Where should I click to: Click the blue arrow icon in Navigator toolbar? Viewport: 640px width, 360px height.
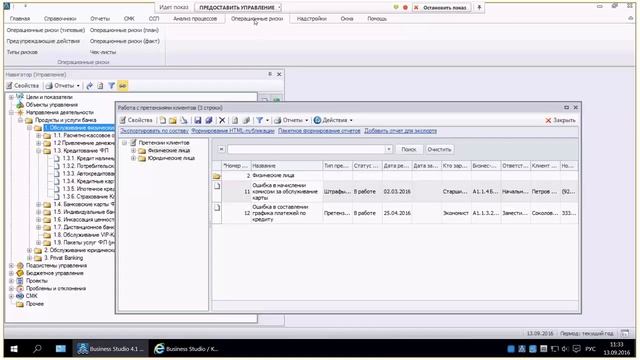pyautogui.click(x=89, y=86)
